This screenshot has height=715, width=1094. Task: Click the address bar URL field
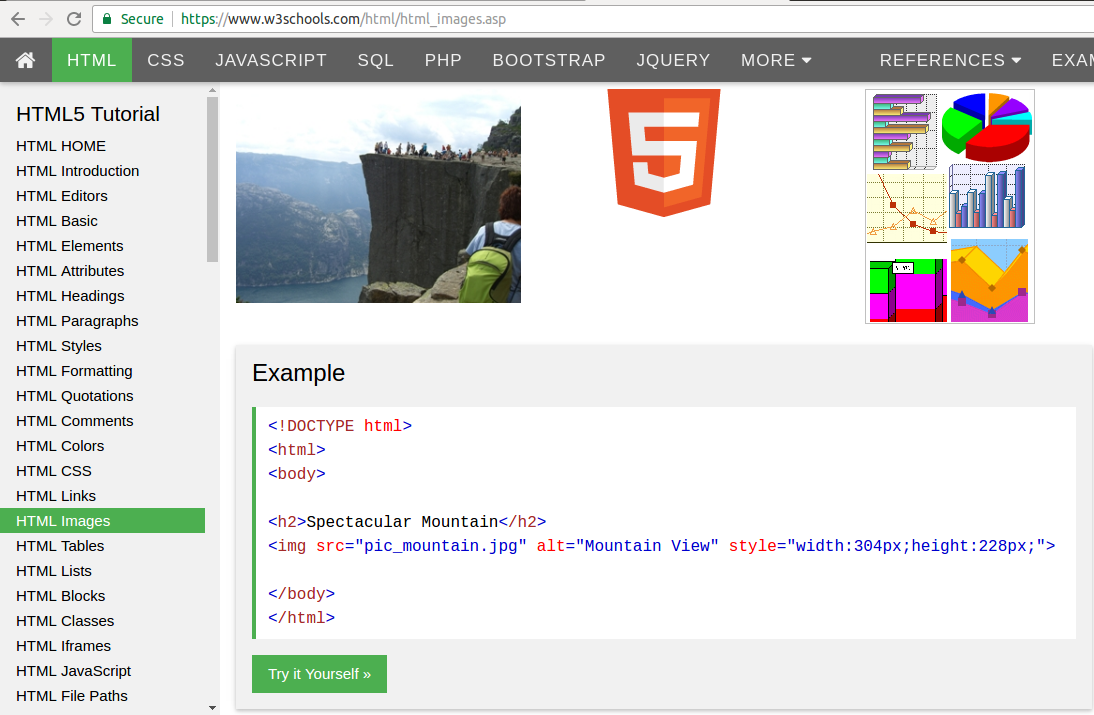click(x=593, y=19)
